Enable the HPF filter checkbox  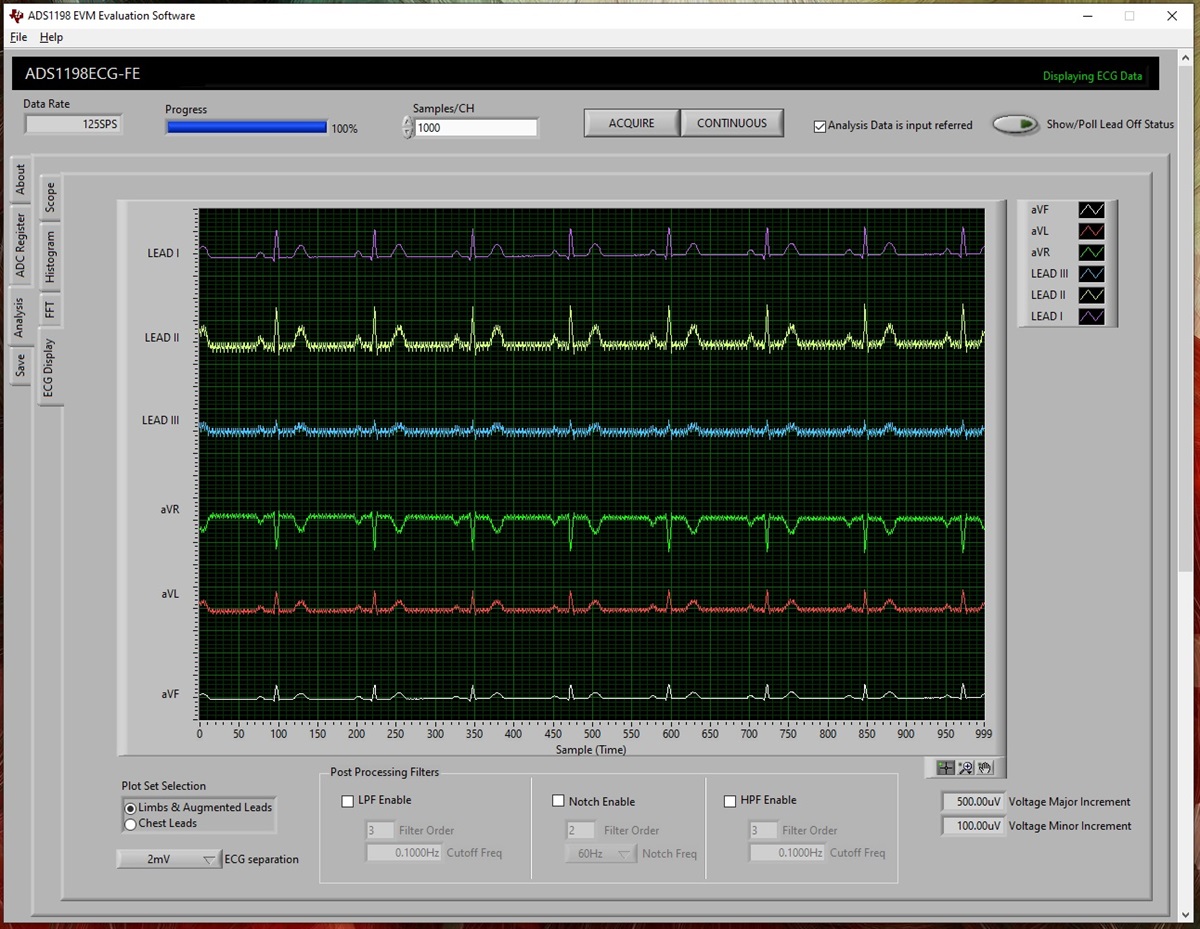pyautogui.click(x=730, y=801)
